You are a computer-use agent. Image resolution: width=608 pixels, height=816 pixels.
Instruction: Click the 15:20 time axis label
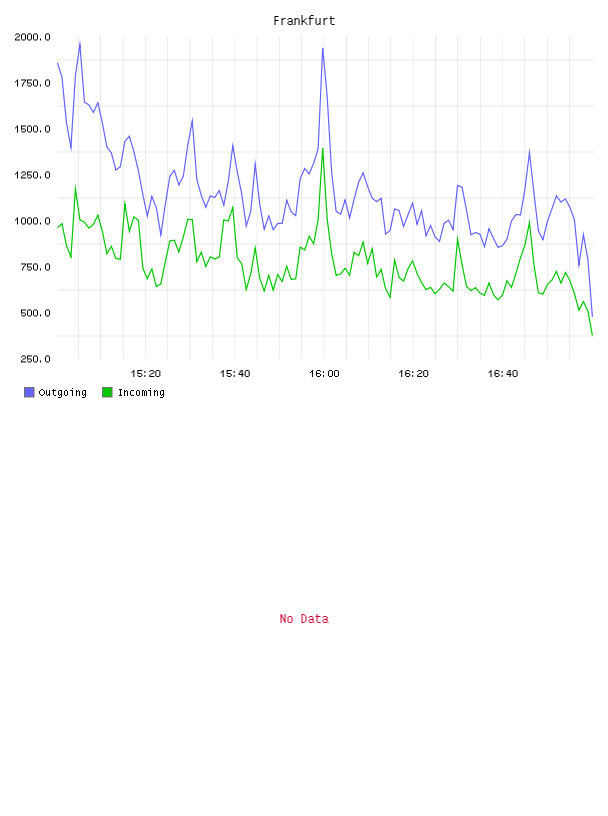pyautogui.click(x=146, y=374)
